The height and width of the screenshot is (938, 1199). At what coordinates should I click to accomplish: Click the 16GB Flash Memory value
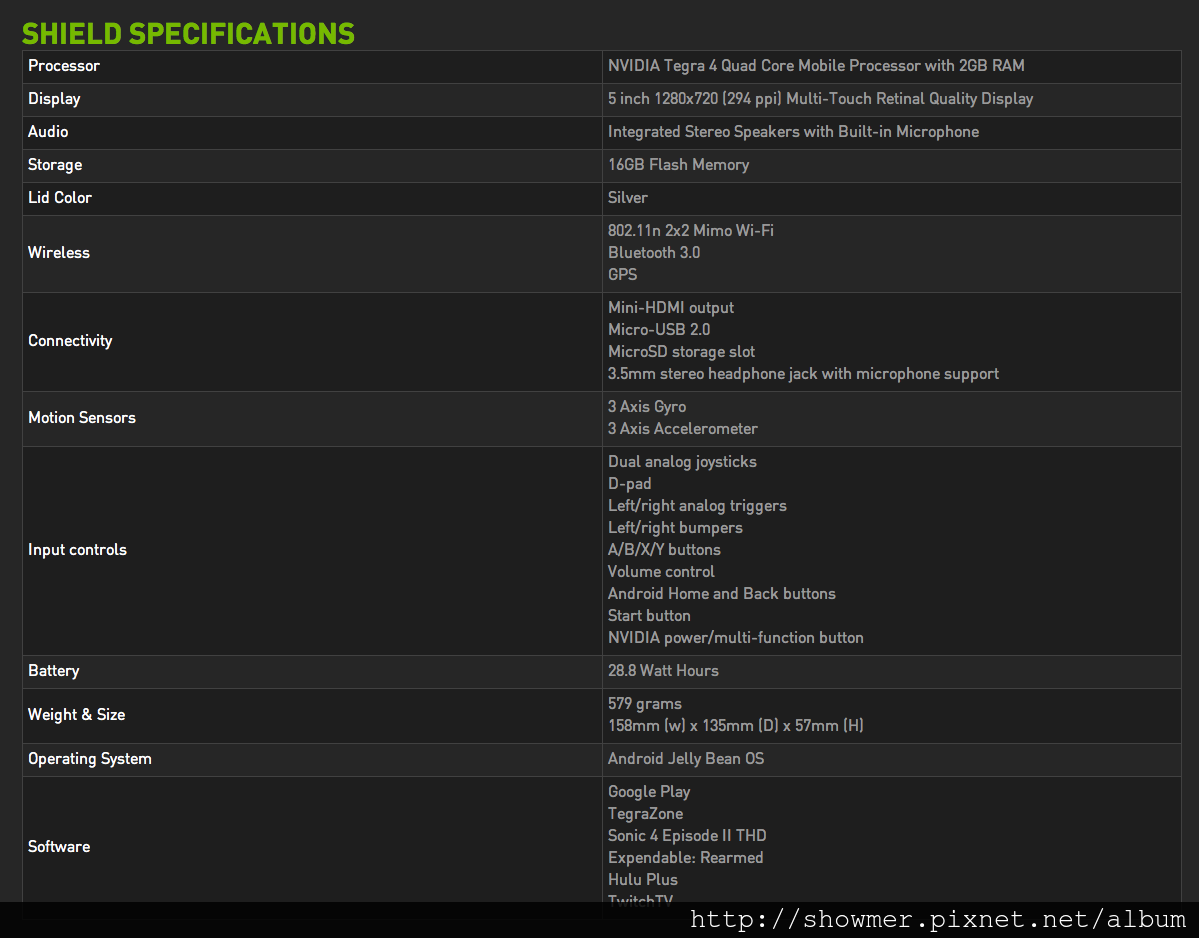(x=678, y=165)
